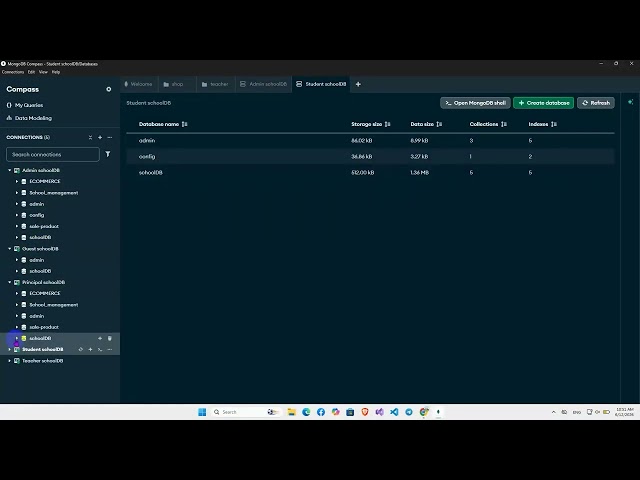Image resolution: width=640 pixels, height=480 pixels.
Task: Open a new tab with plus button
Action: coord(358,84)
